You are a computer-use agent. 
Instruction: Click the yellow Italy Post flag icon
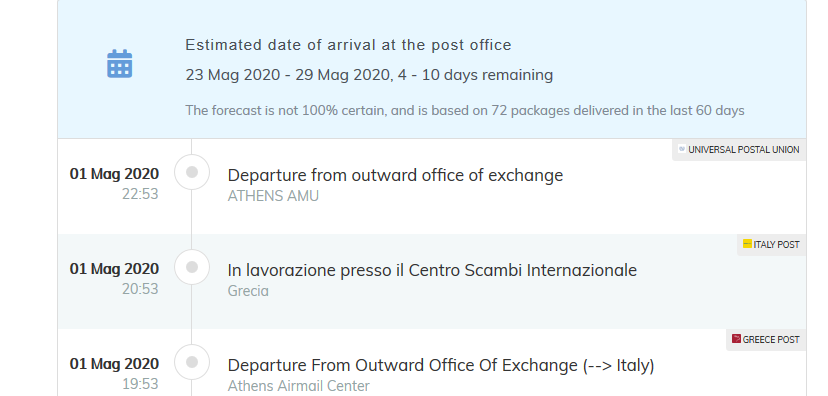pyautogui.click(x=747, y=244)
